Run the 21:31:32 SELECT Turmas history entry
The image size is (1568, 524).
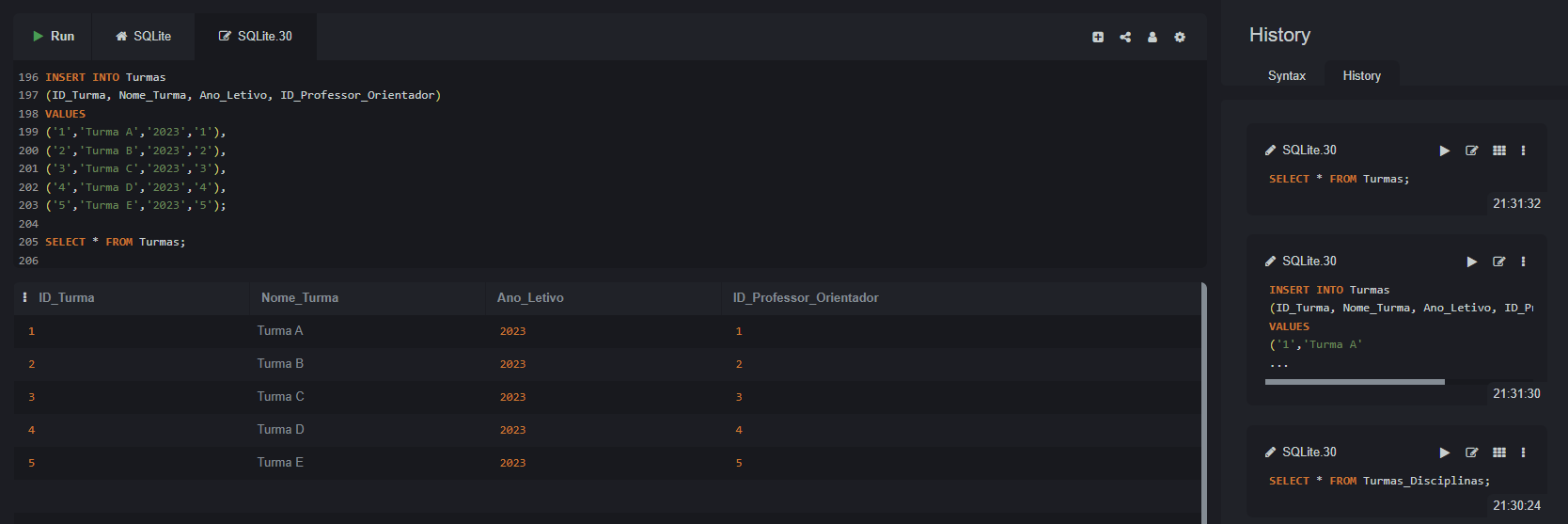pos(1445,151)
